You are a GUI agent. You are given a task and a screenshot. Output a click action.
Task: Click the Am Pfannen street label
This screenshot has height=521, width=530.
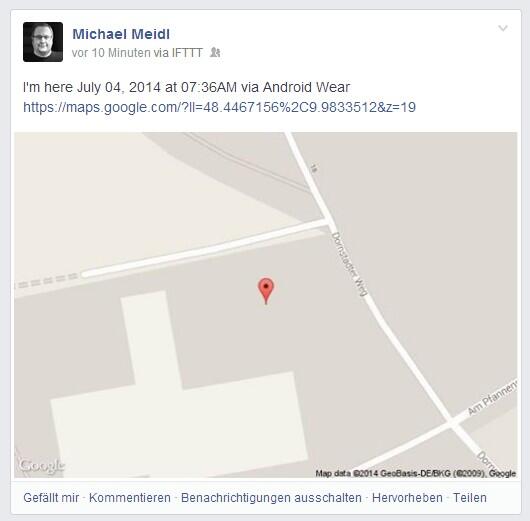click(492, 398)
